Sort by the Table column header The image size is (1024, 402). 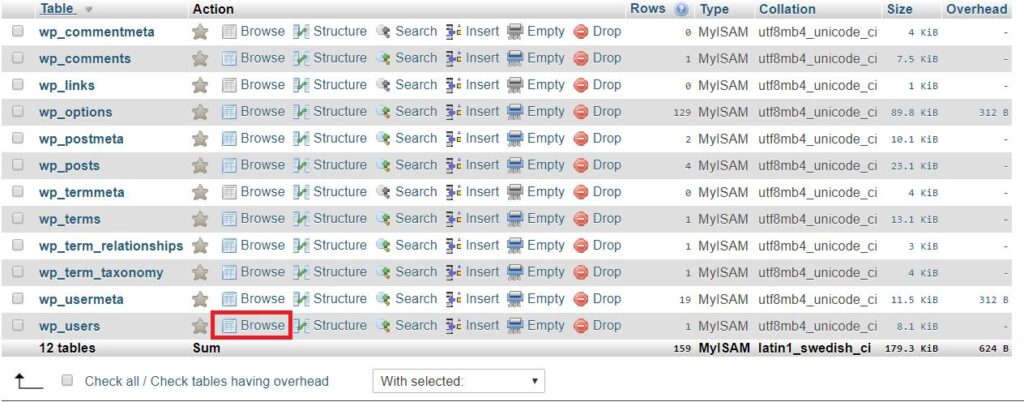click(58, 9)
